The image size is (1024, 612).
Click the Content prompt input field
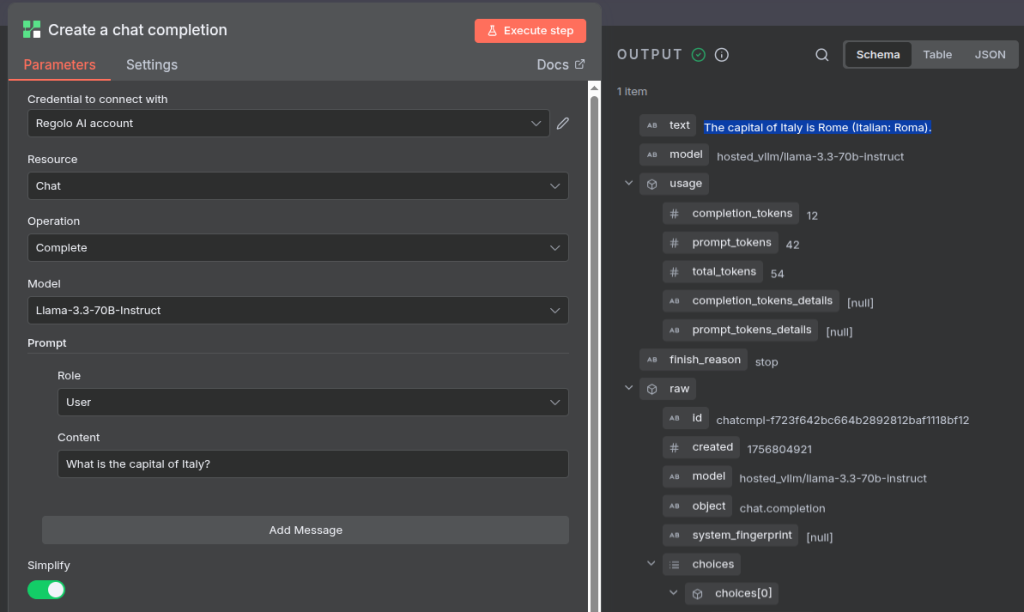pos(312,464)
